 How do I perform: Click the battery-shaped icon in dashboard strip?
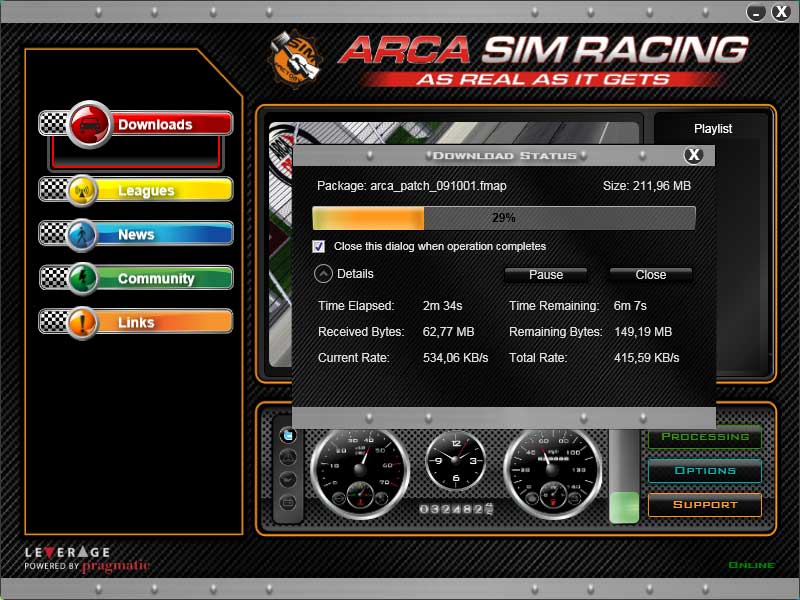[x=288, y=503]
